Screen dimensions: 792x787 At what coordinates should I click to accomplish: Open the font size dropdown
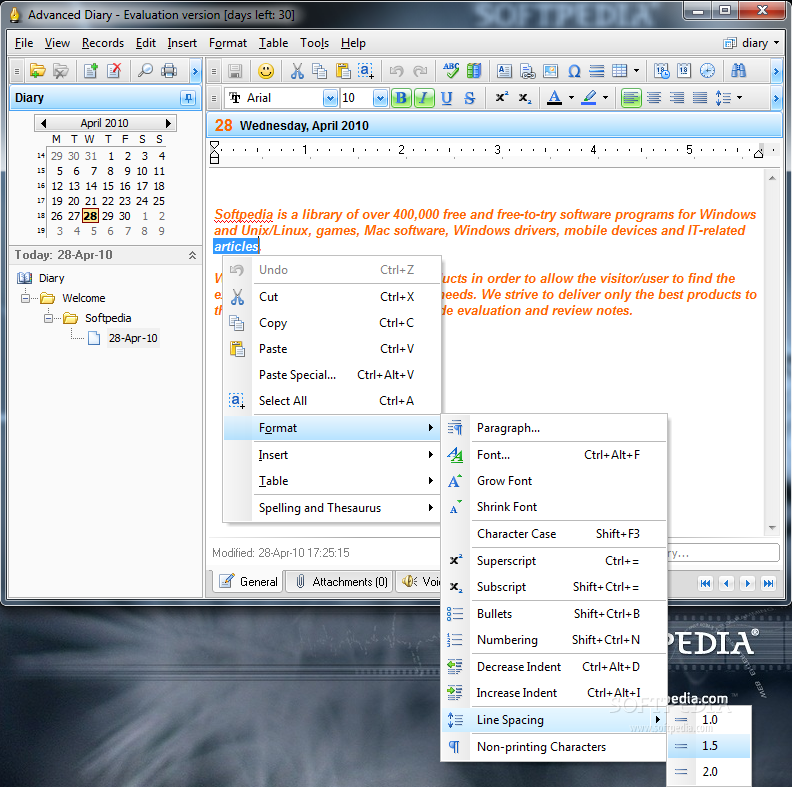click(x=380, y=97)
